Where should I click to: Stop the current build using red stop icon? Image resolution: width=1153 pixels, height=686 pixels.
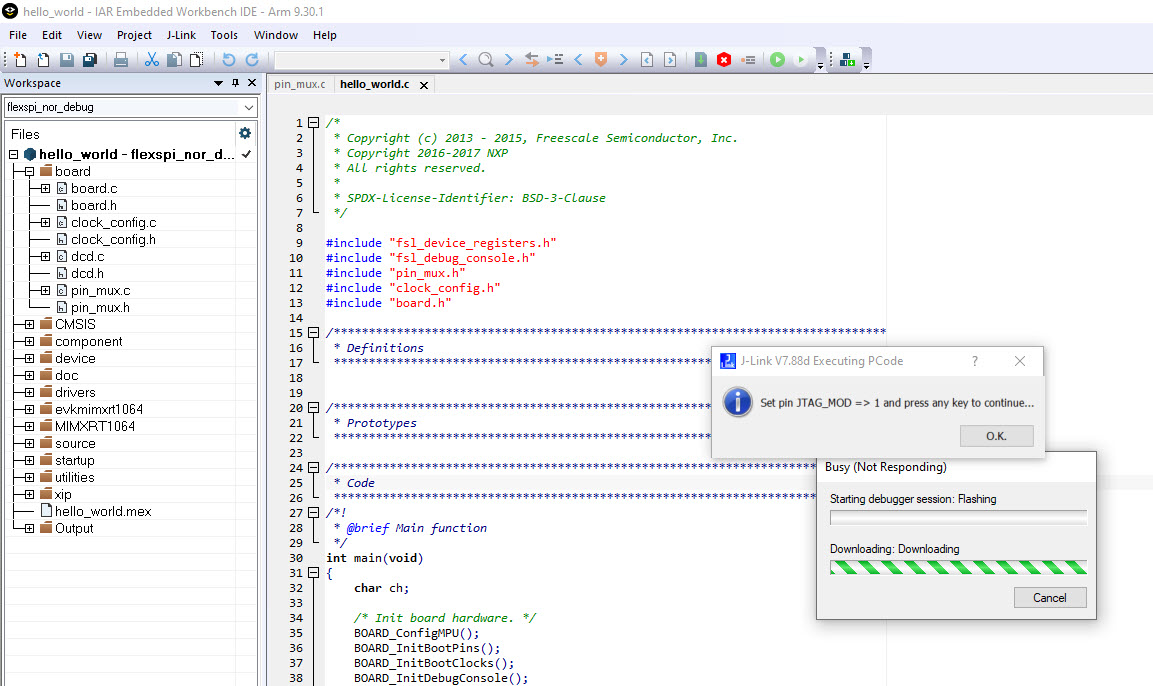[x=724, y=59]
